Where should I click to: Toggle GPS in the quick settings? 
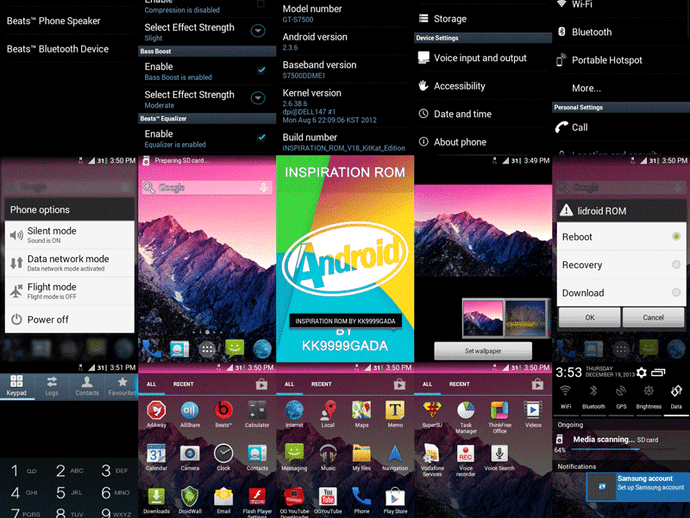(621, 397)
